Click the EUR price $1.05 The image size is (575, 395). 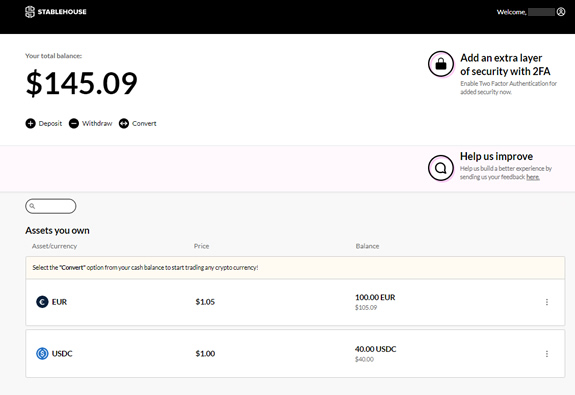[x=205, y=302]
